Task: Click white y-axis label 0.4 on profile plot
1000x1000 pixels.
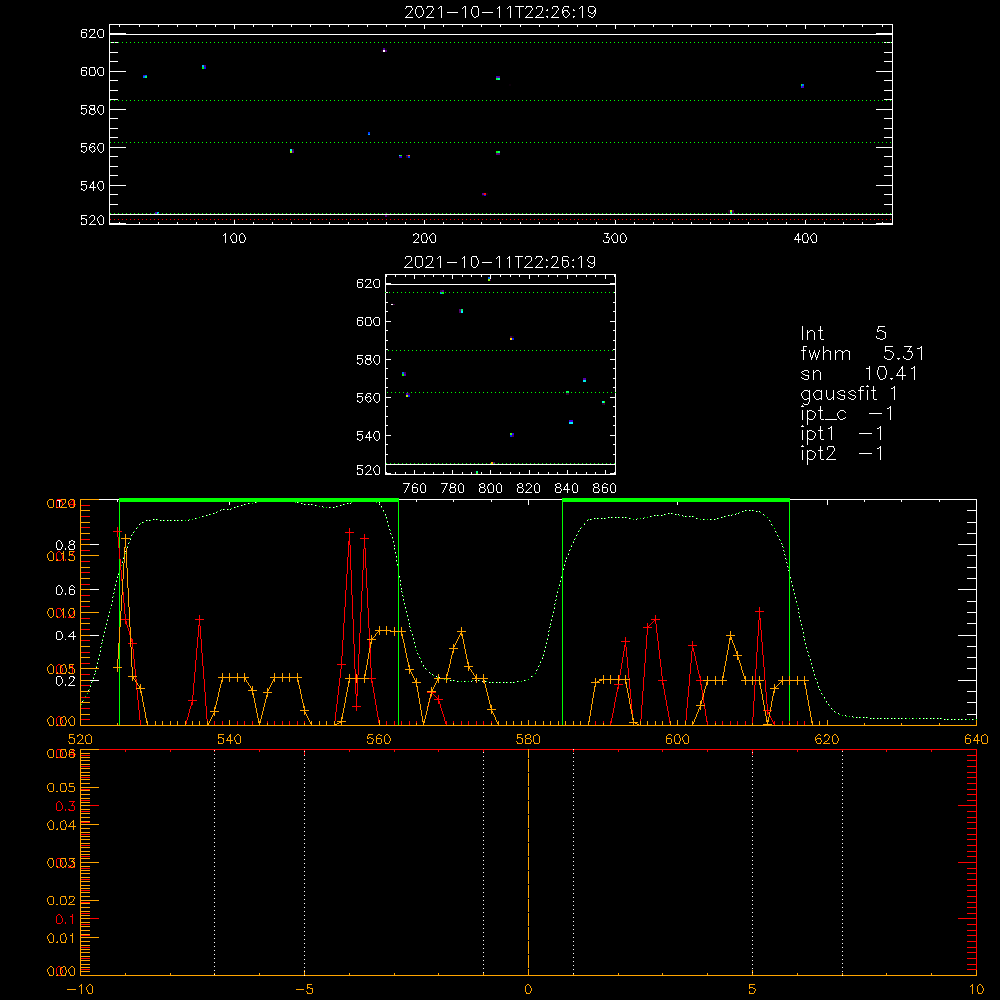Action: tap(66, 636)
